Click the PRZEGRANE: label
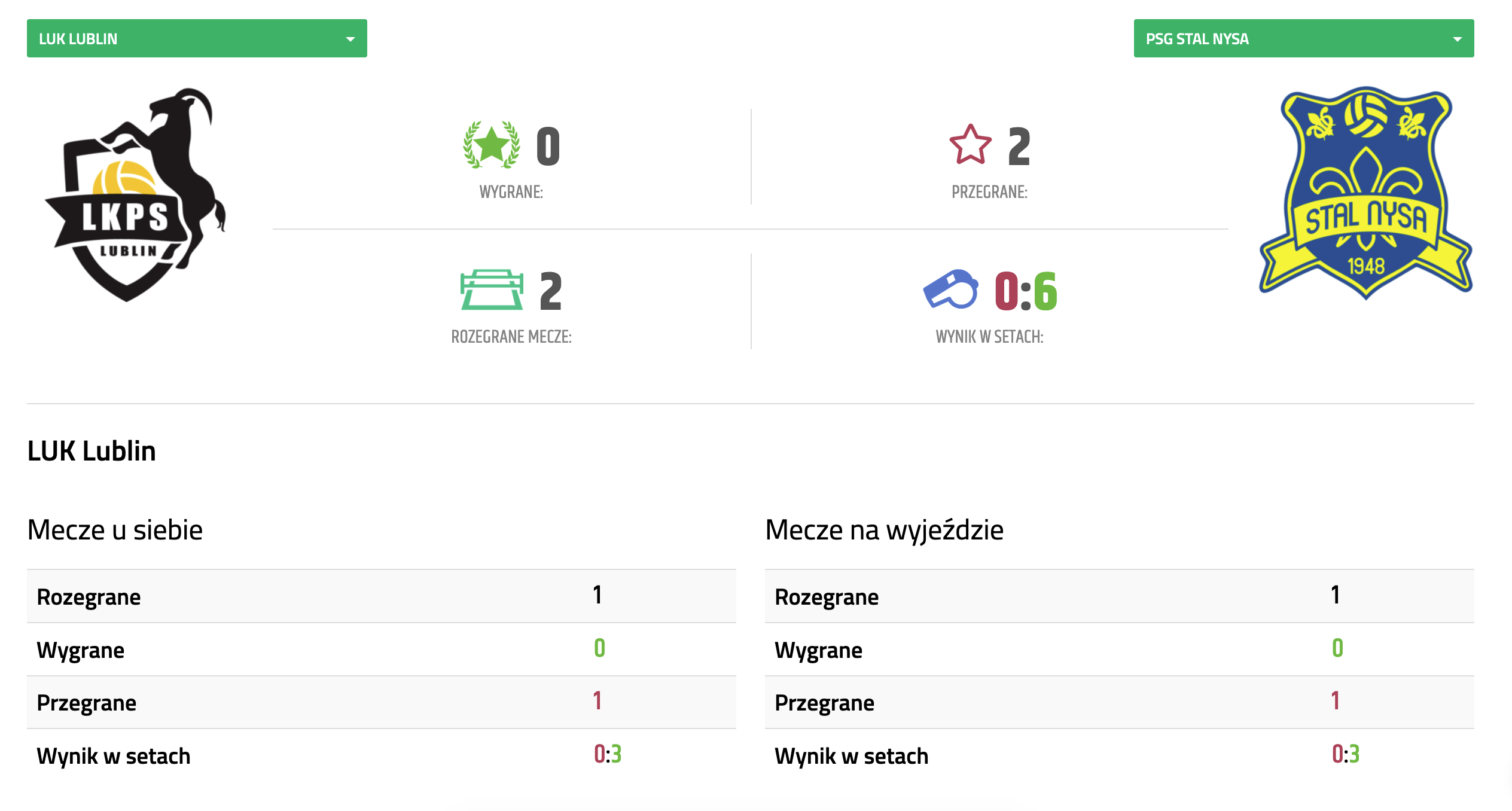The width and height of the screenshot is (1512, 811). 990,192
